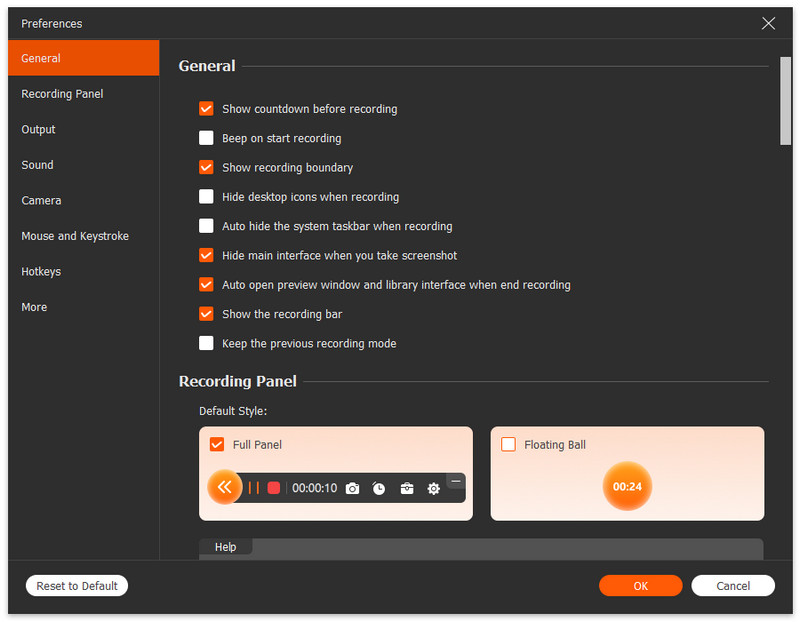This screenshot has height=622, width=800.
Task: Click the Recording Panel section heading
Action: 238,381
